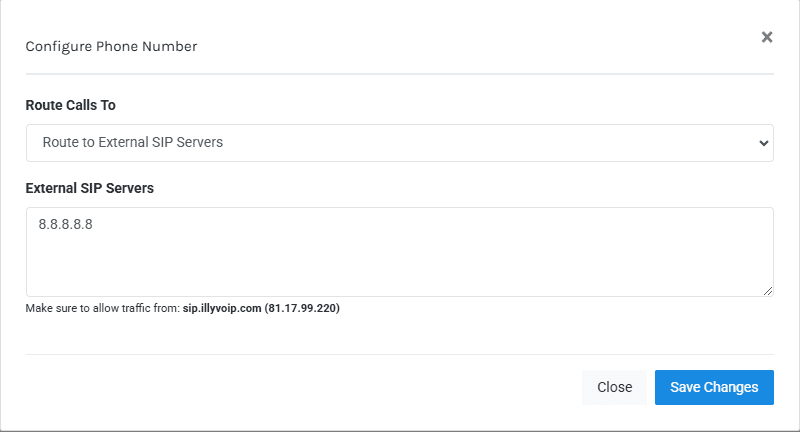Grab the text area resize handle

(x=768, y=291)
